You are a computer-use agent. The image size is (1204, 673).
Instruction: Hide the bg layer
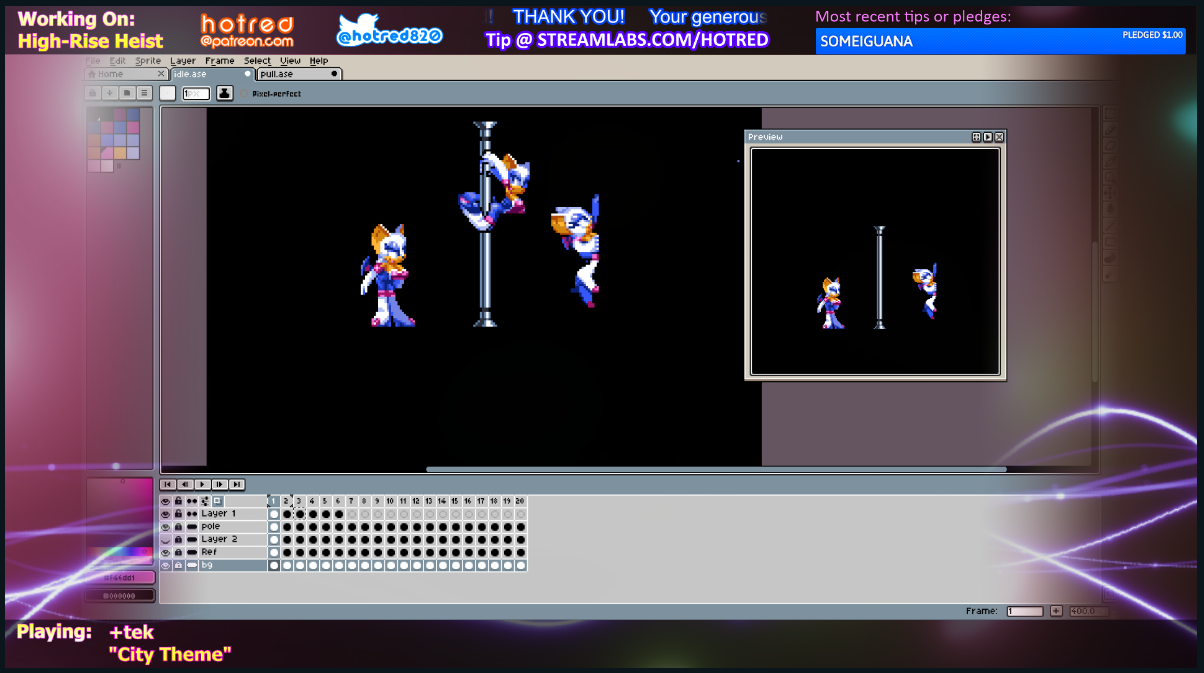166,566
